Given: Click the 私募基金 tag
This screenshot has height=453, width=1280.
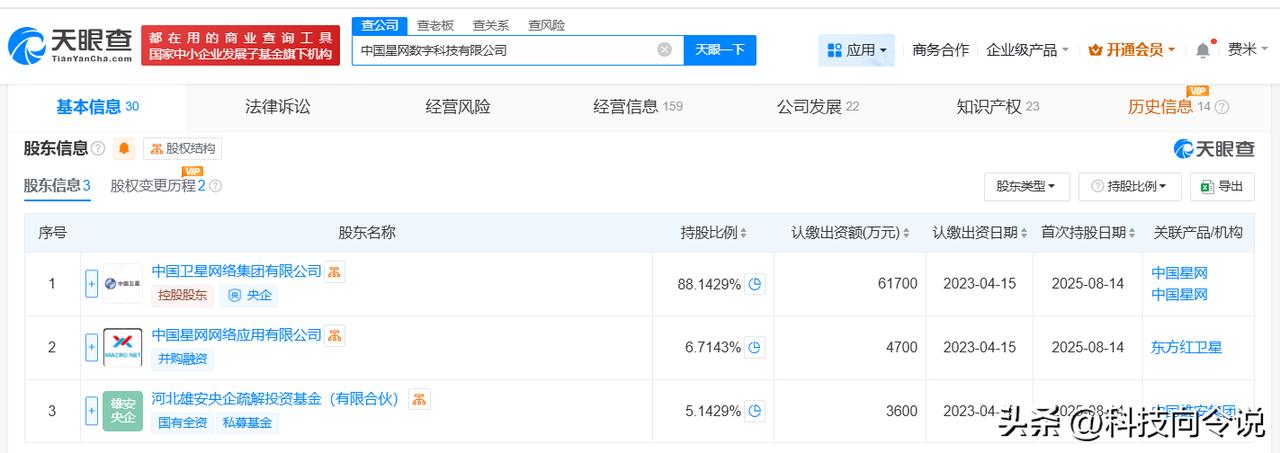Looking at the screenshot, I should 248,423.
